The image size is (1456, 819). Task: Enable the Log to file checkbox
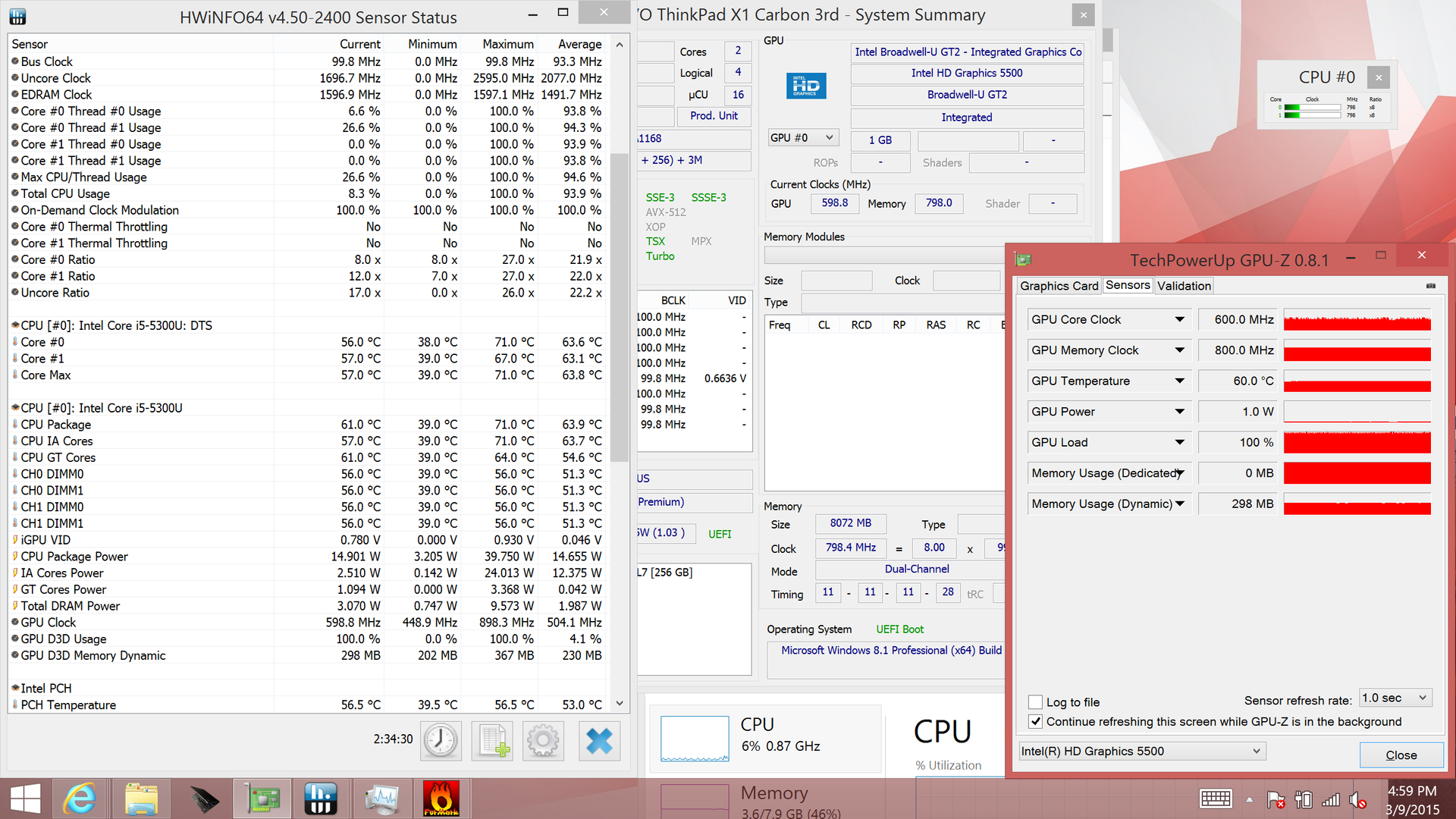(x=1035, y=702)
